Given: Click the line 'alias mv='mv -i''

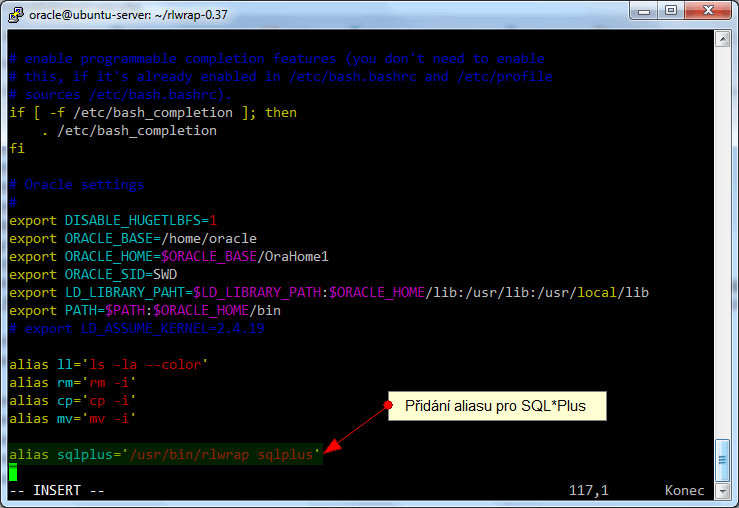Looking at the screenshot, I should coord(73,418).
